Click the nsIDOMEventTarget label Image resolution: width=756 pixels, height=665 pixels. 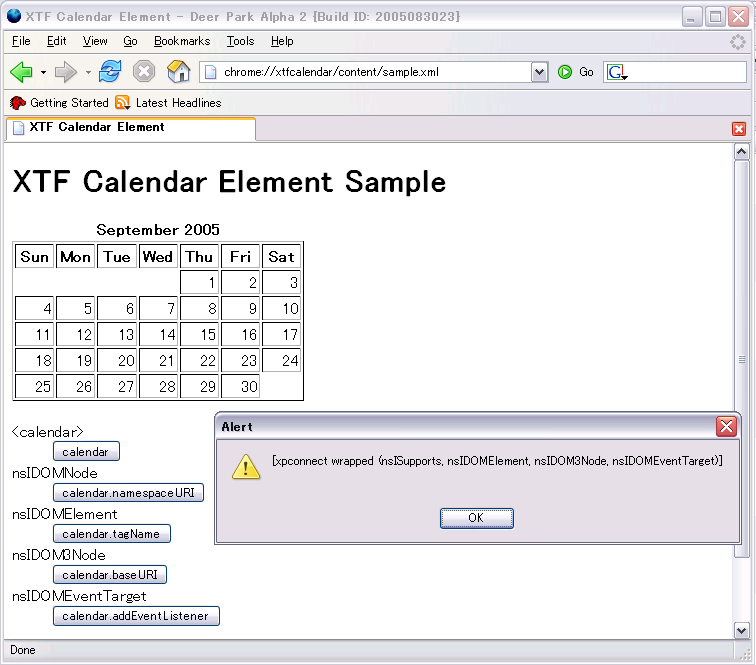[79, 596]
